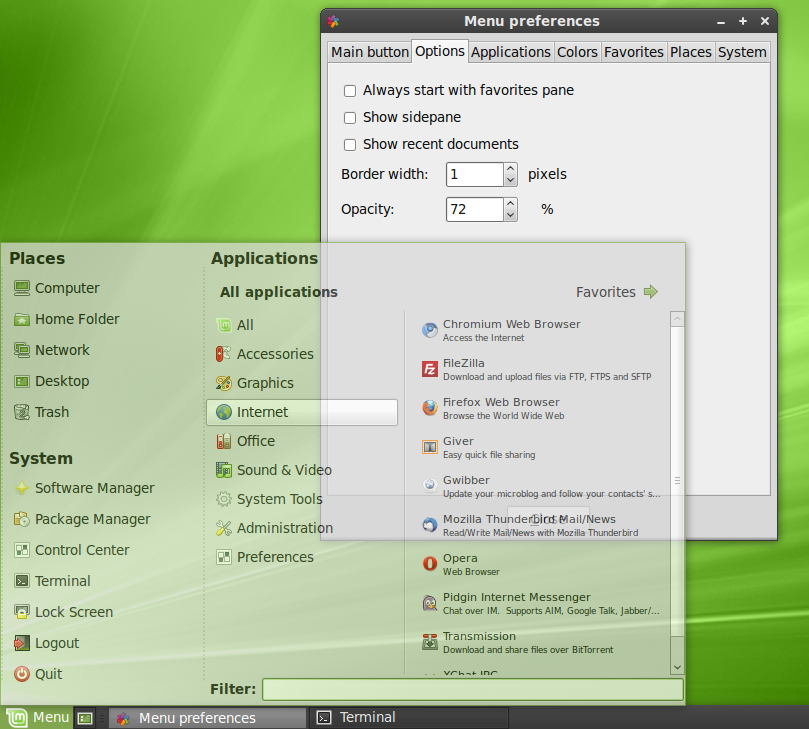The width and height of the screenshot is (809, 729).
Task: Choose Logout in the System list
Action: [46, 643]
